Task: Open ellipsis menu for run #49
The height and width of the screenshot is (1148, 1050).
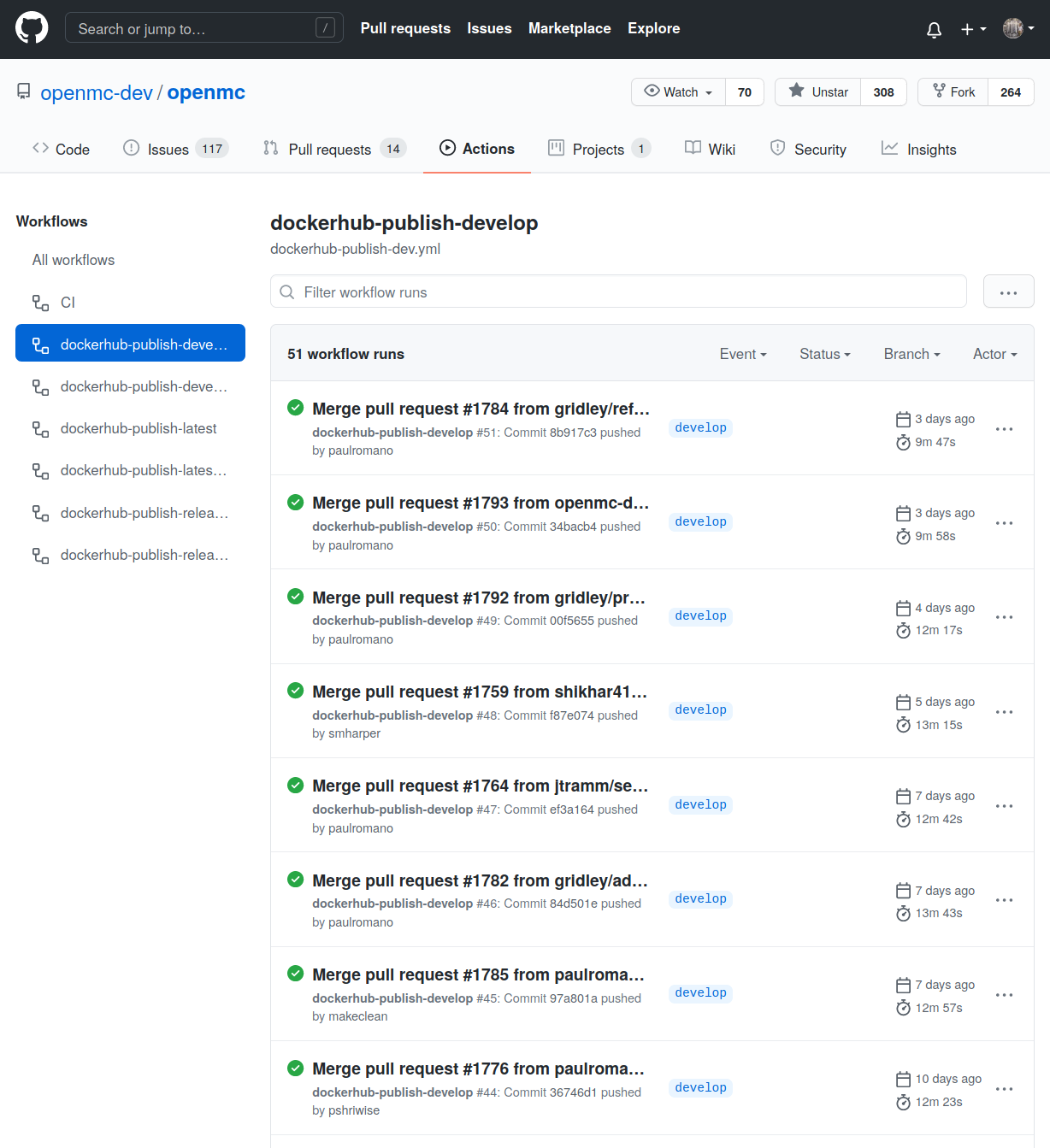Action: coord(1005,616)
